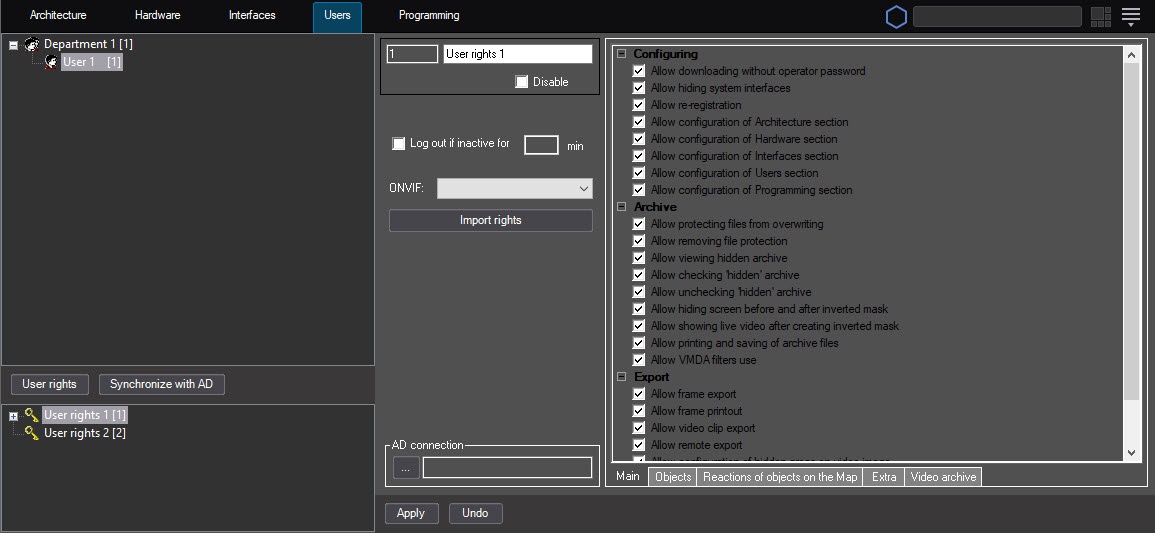
Task: Click the blue hexagon icon in top bar
Action: coord(896,17)
